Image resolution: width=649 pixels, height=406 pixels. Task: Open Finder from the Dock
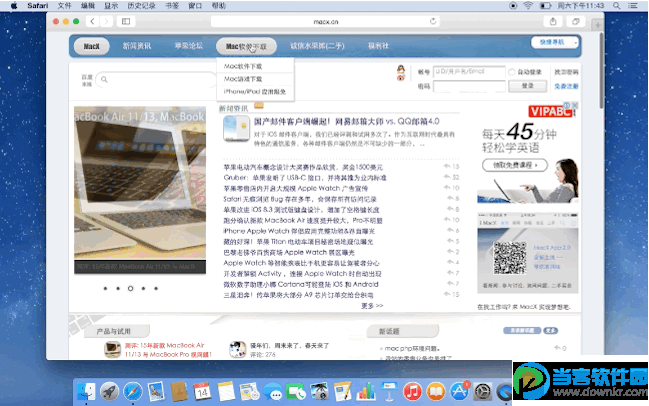tap(87, 392)
